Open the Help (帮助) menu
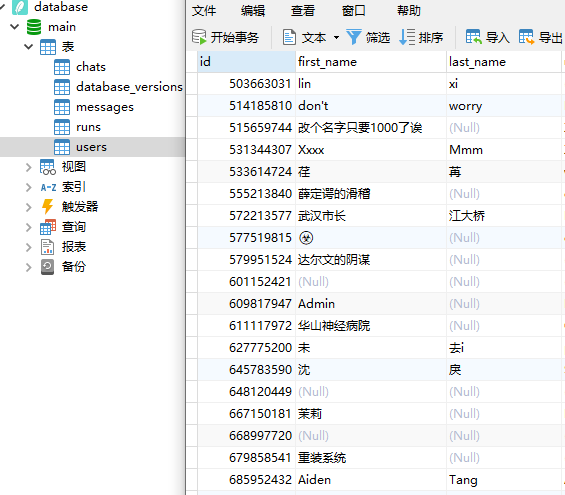The image size is (565, 495). tap(409, 11)
